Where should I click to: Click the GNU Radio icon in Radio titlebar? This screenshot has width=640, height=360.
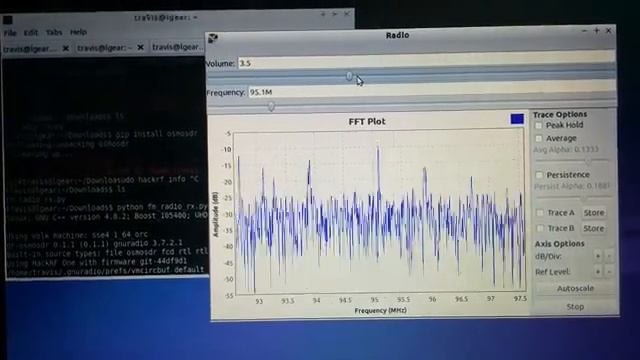213,38
